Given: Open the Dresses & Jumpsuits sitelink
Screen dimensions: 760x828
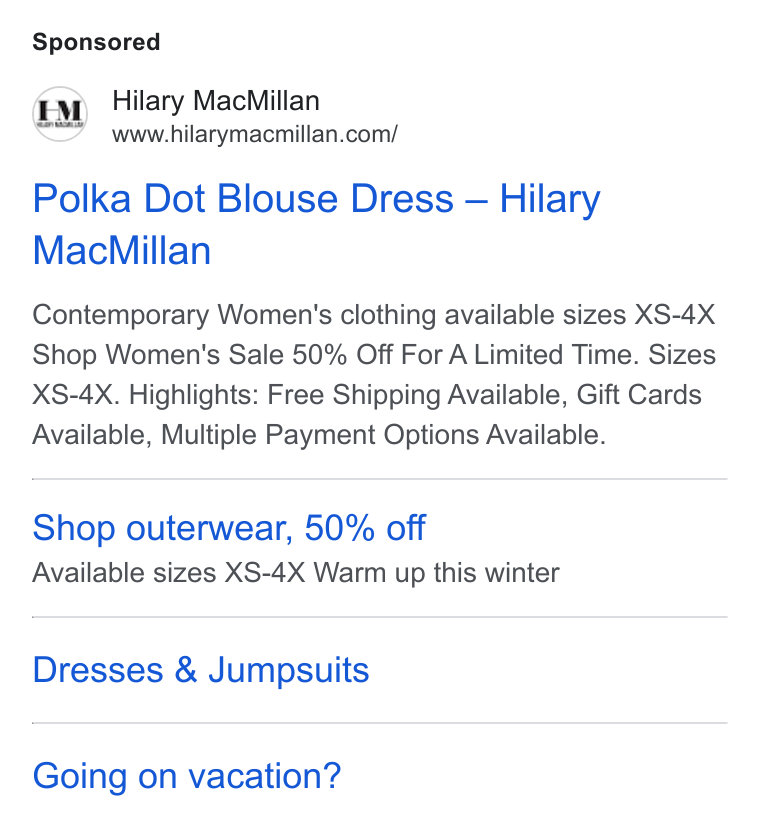Looking at the screenshot, I should 201,670.
